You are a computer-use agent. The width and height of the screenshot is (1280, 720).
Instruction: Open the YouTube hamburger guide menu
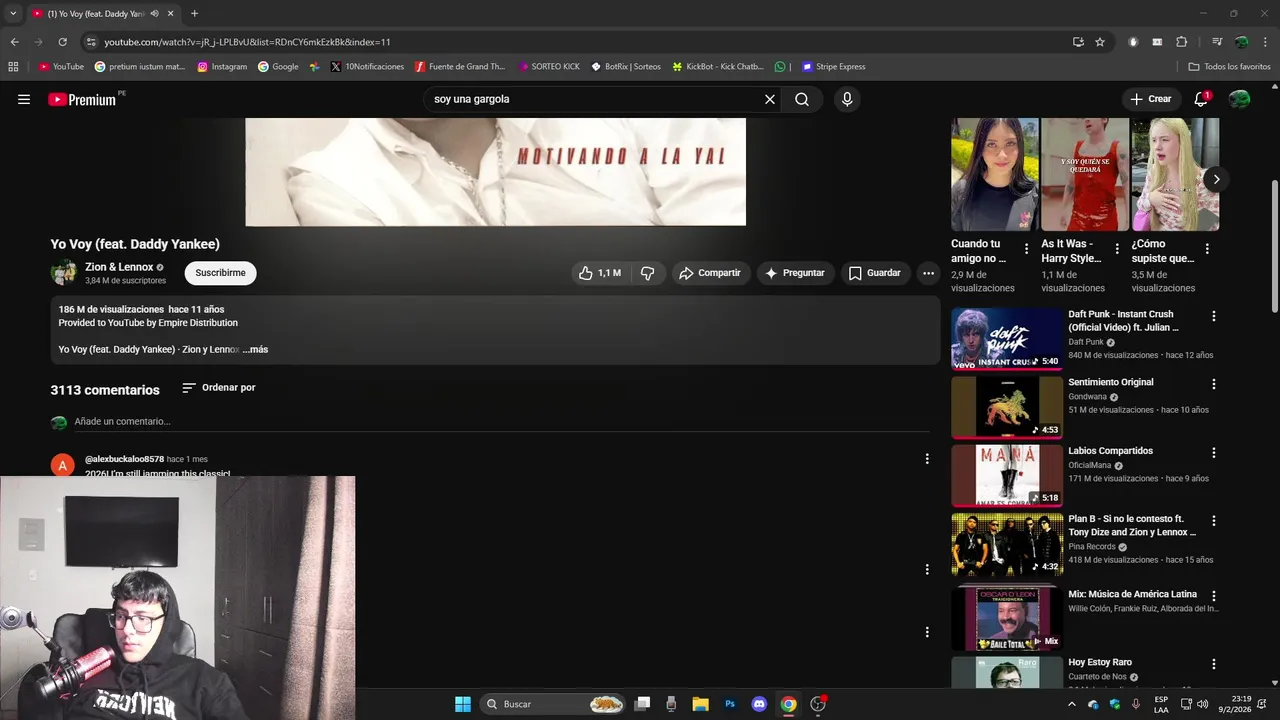[24, 99]
